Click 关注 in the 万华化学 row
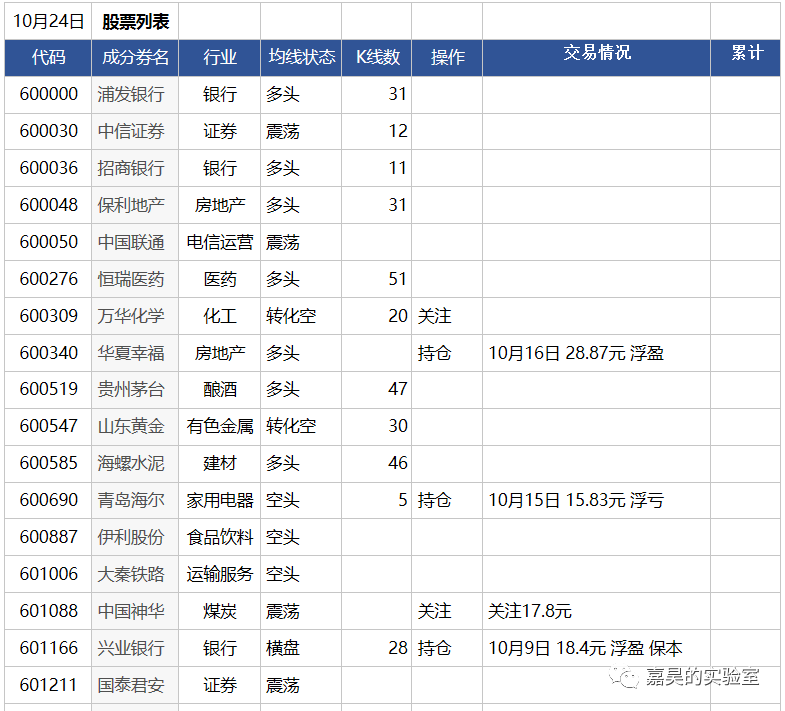785x711 pixels. 447,316
